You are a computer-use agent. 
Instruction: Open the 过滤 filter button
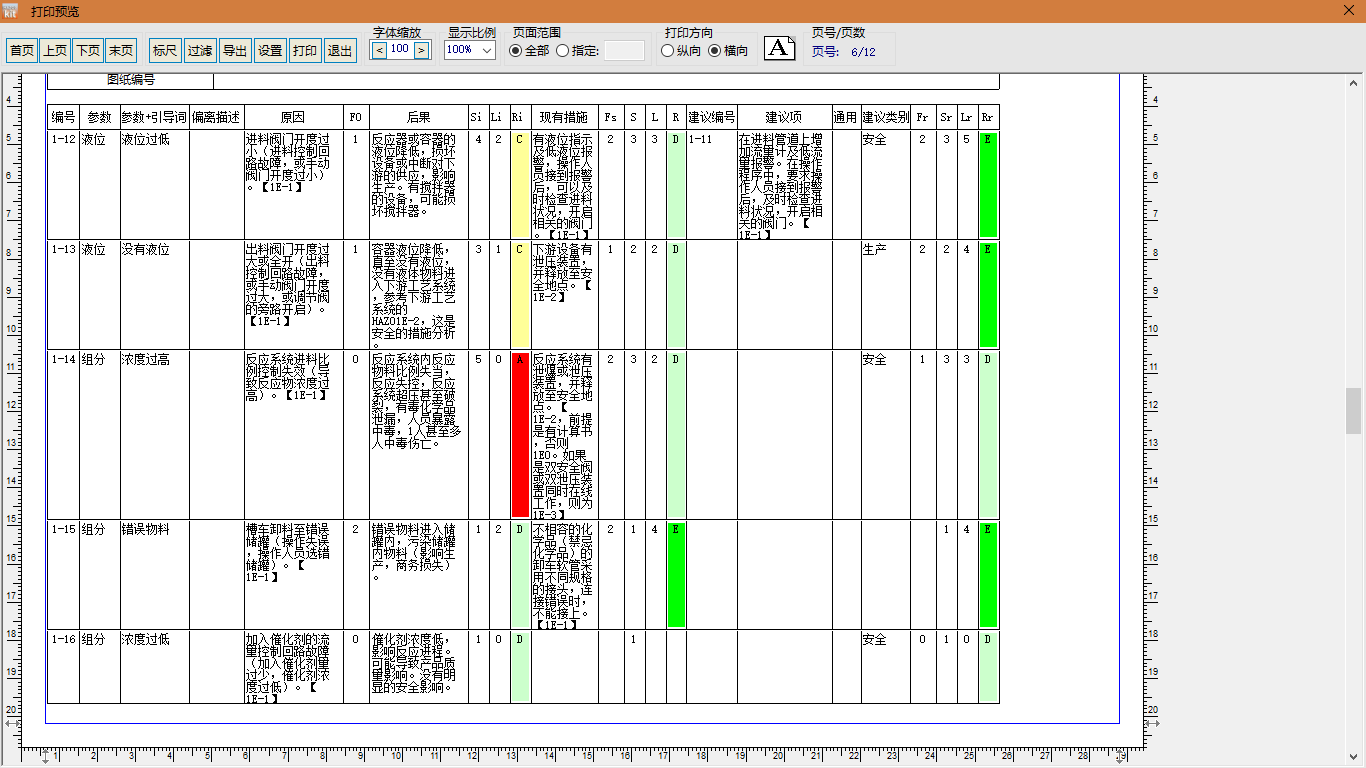[x=200, y=50]
